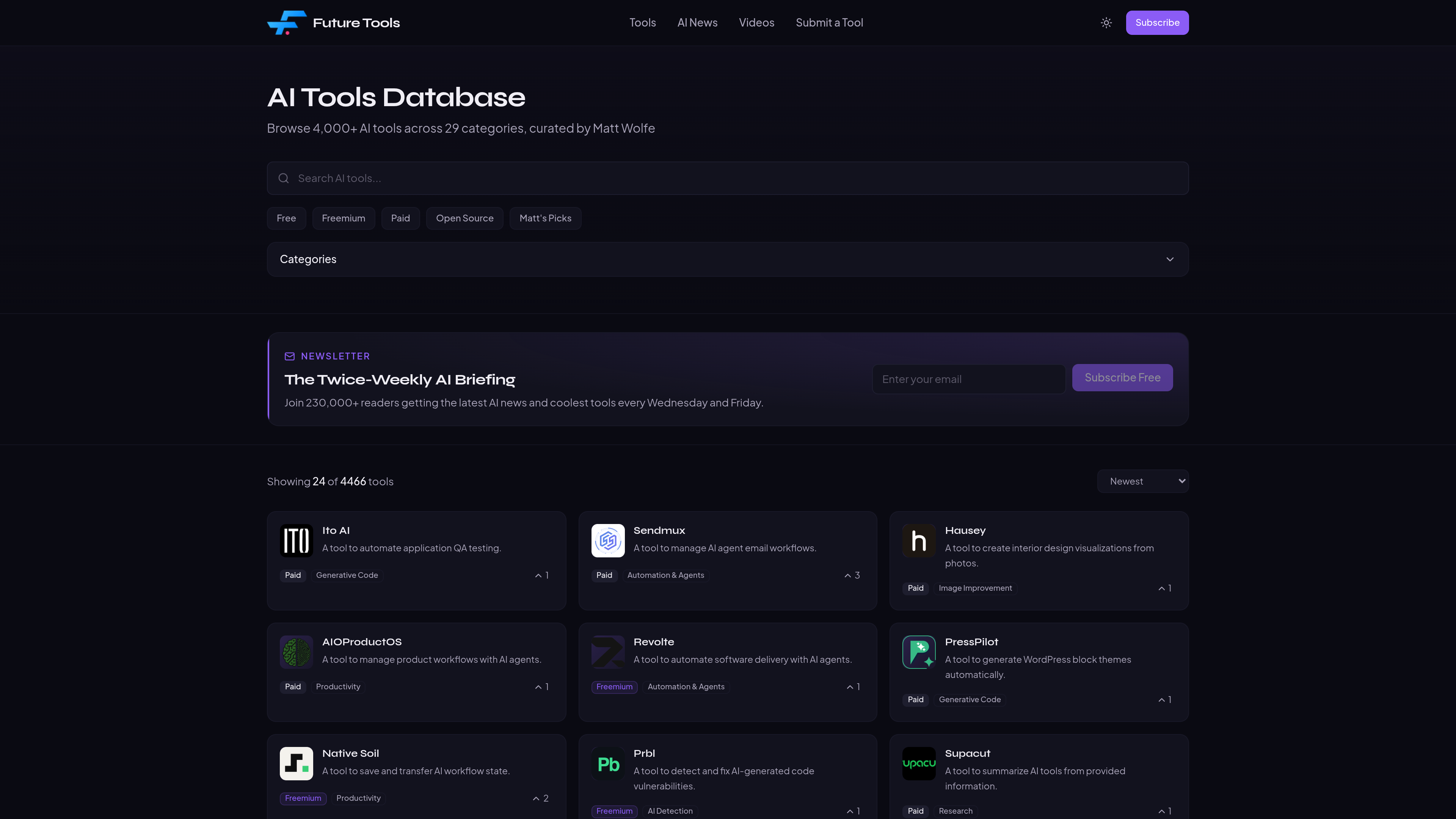Open the PressPilot title link
This screenshot has width=1456, height=819.
971,642
